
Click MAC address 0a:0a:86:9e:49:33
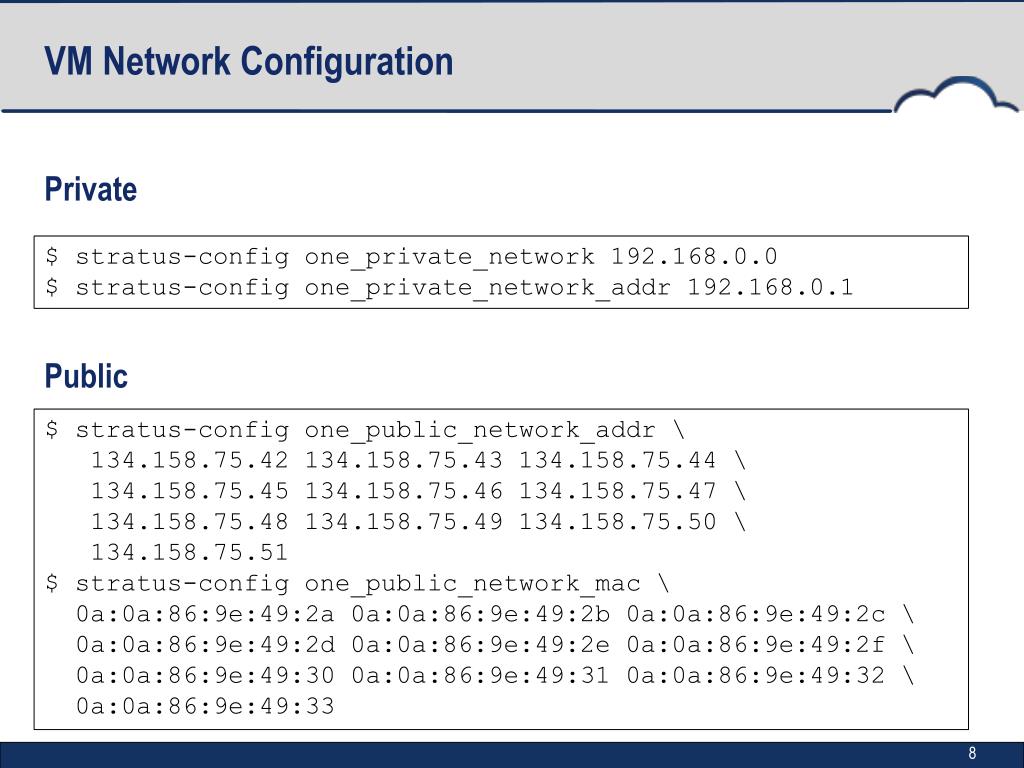point(205,706)
